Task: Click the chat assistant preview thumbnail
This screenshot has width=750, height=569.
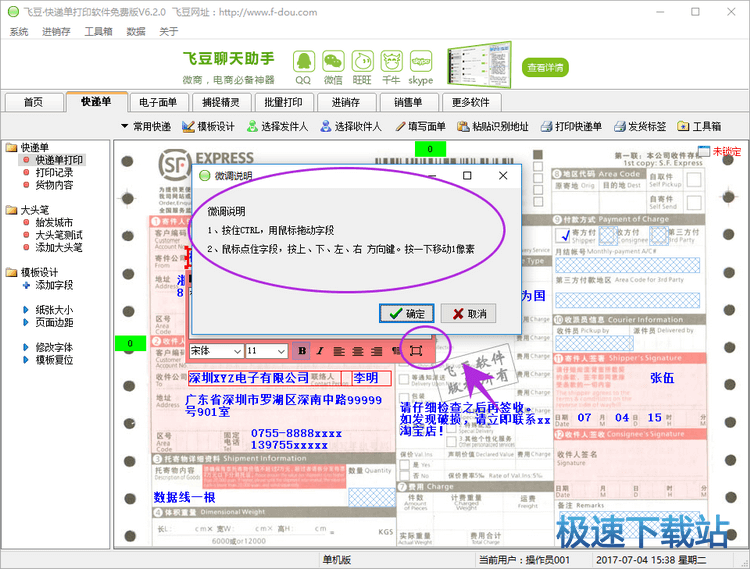Action: coord(479,65)
